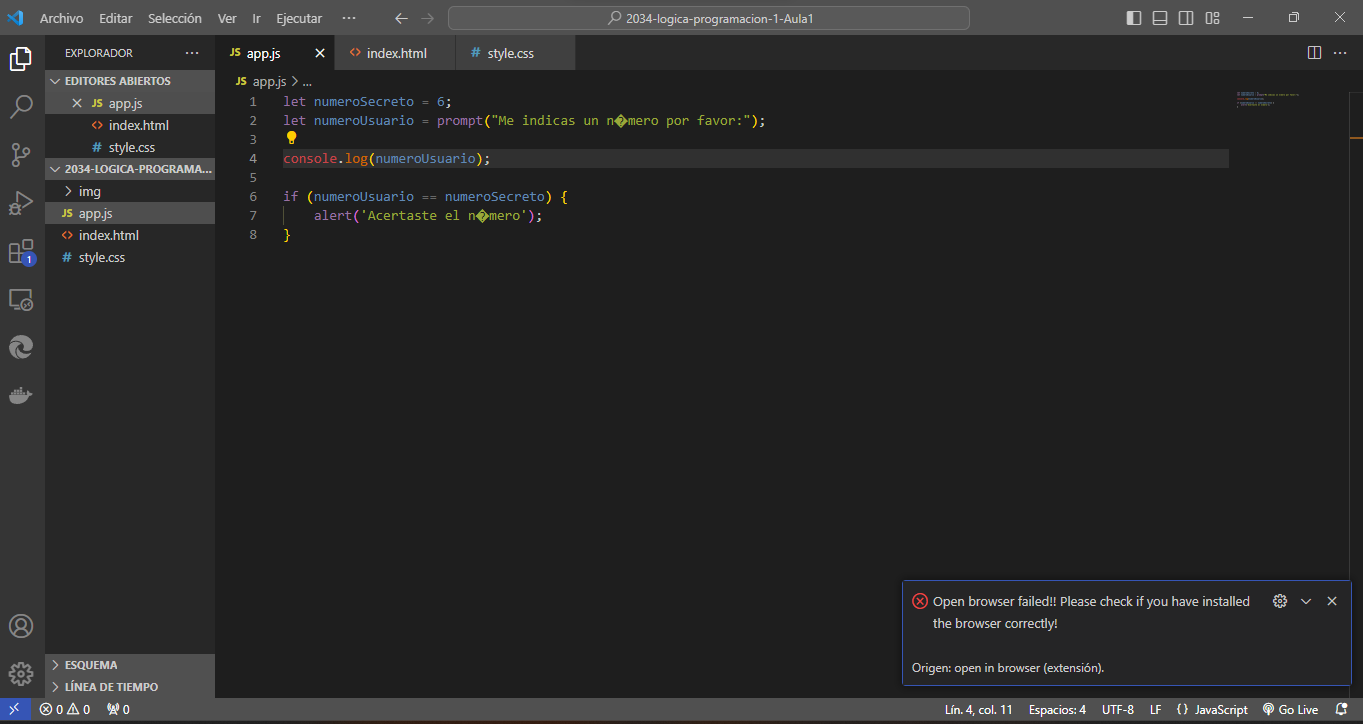
Task: Open the Microsoft Edge Tools icon
Action: [21, 347]
